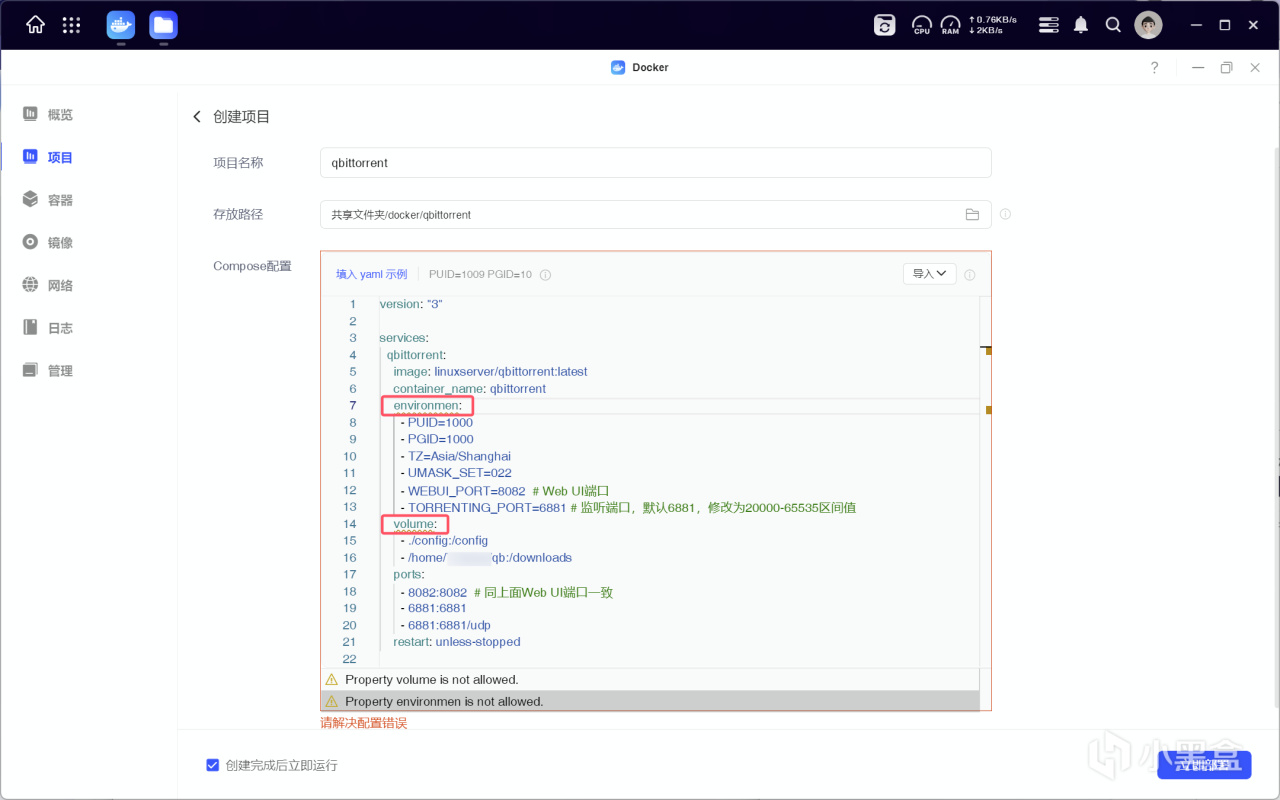
Task: Click the restart: unless-stopped line
Action: tap(457, 642)
